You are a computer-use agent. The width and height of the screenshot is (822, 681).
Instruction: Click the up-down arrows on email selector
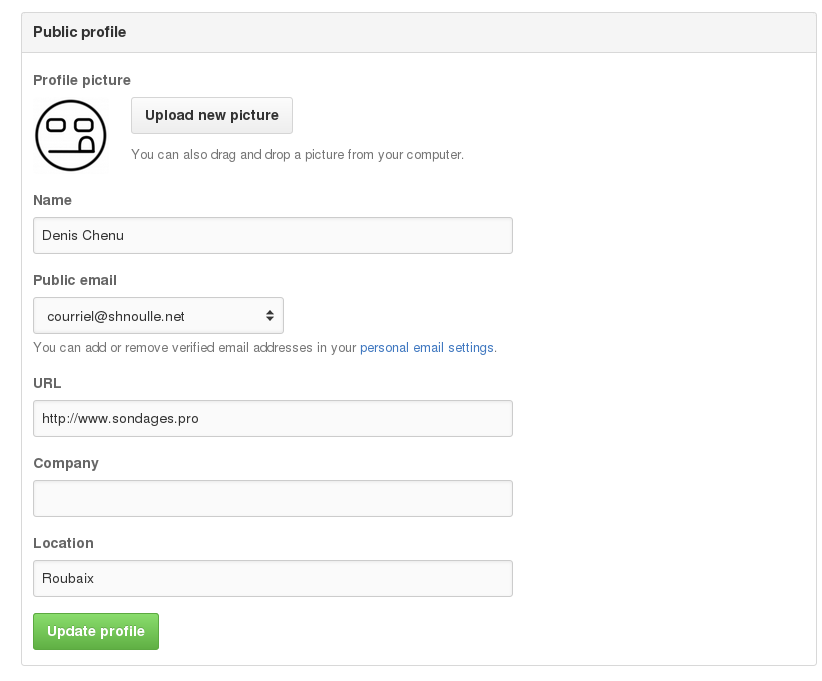click(x=270, y=315)
